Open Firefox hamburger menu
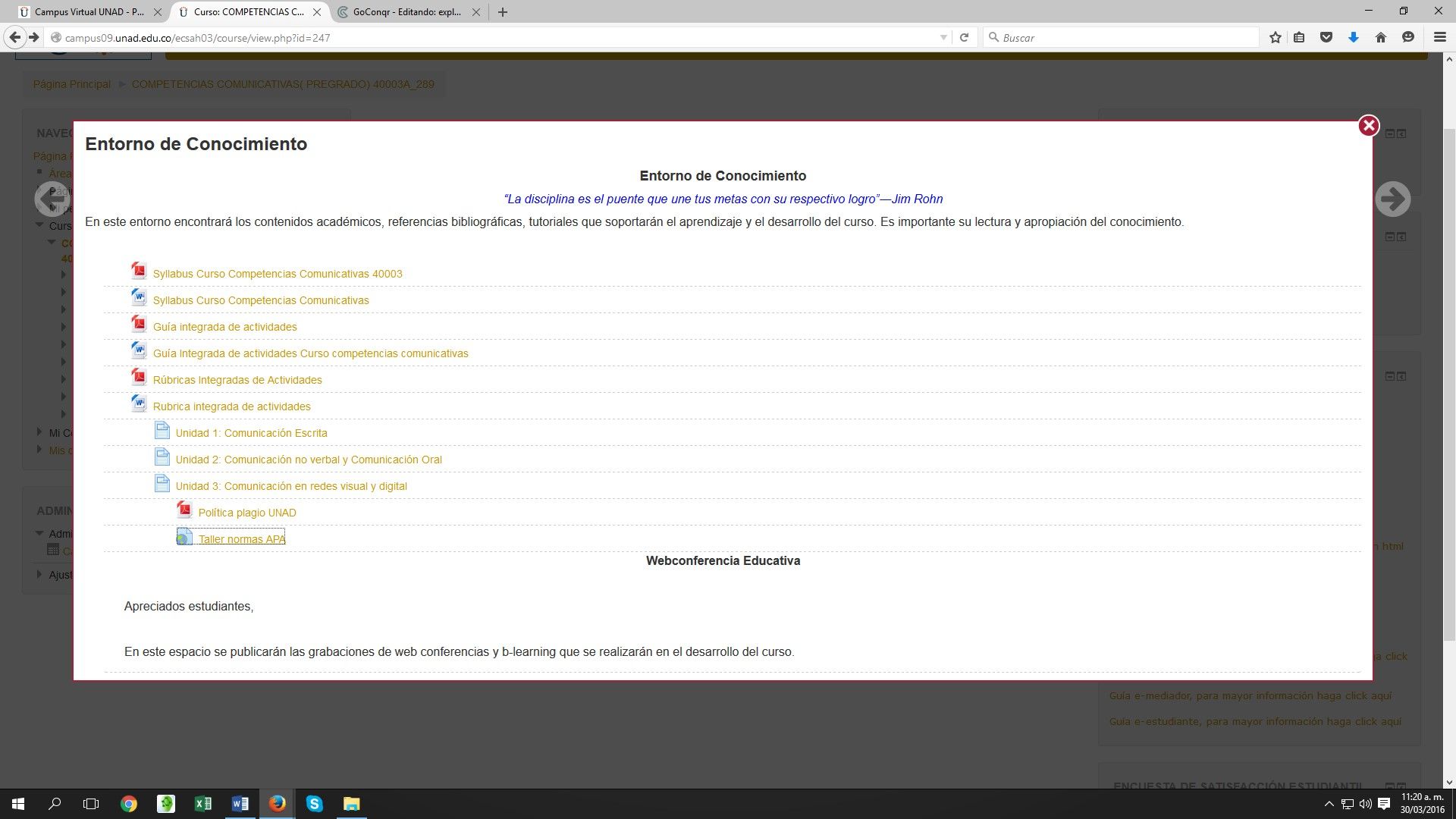 [x=1439, y=37]
